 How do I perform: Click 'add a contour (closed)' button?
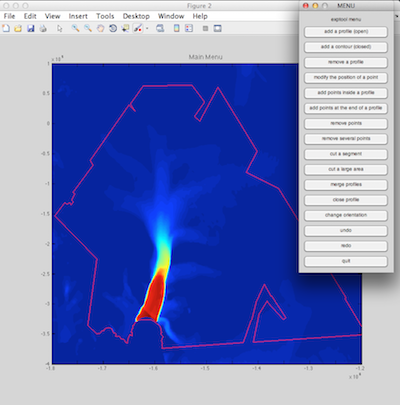tap(346, 47)
